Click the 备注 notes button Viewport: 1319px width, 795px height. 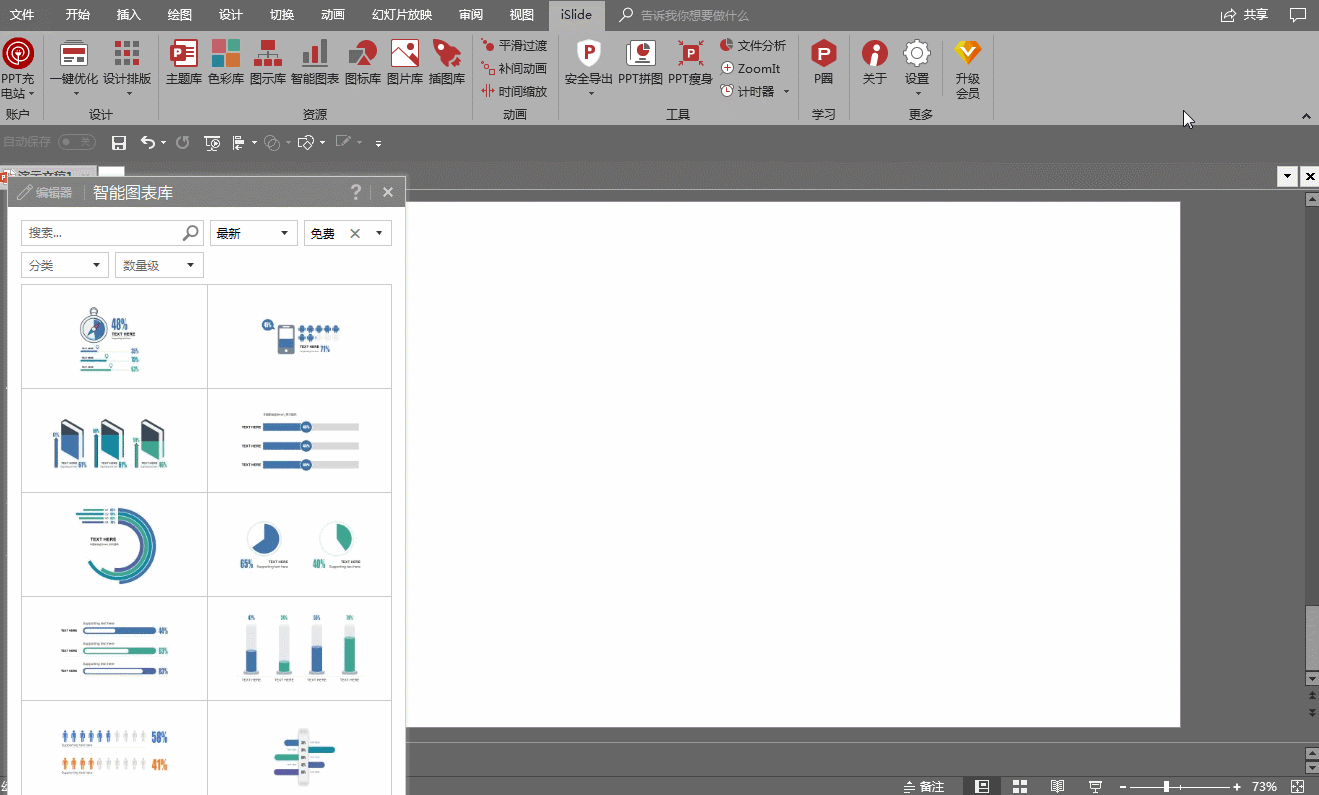(923, 787)
